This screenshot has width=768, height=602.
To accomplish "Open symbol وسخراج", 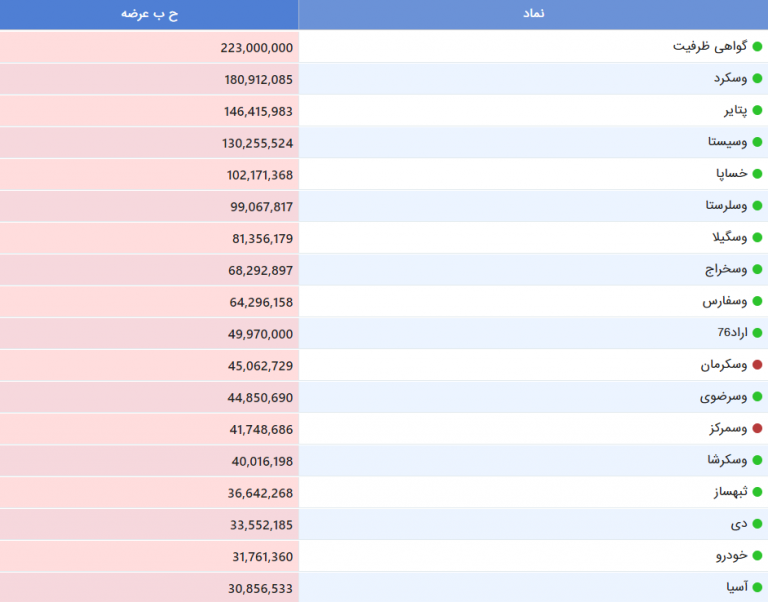I will (726, 270).
